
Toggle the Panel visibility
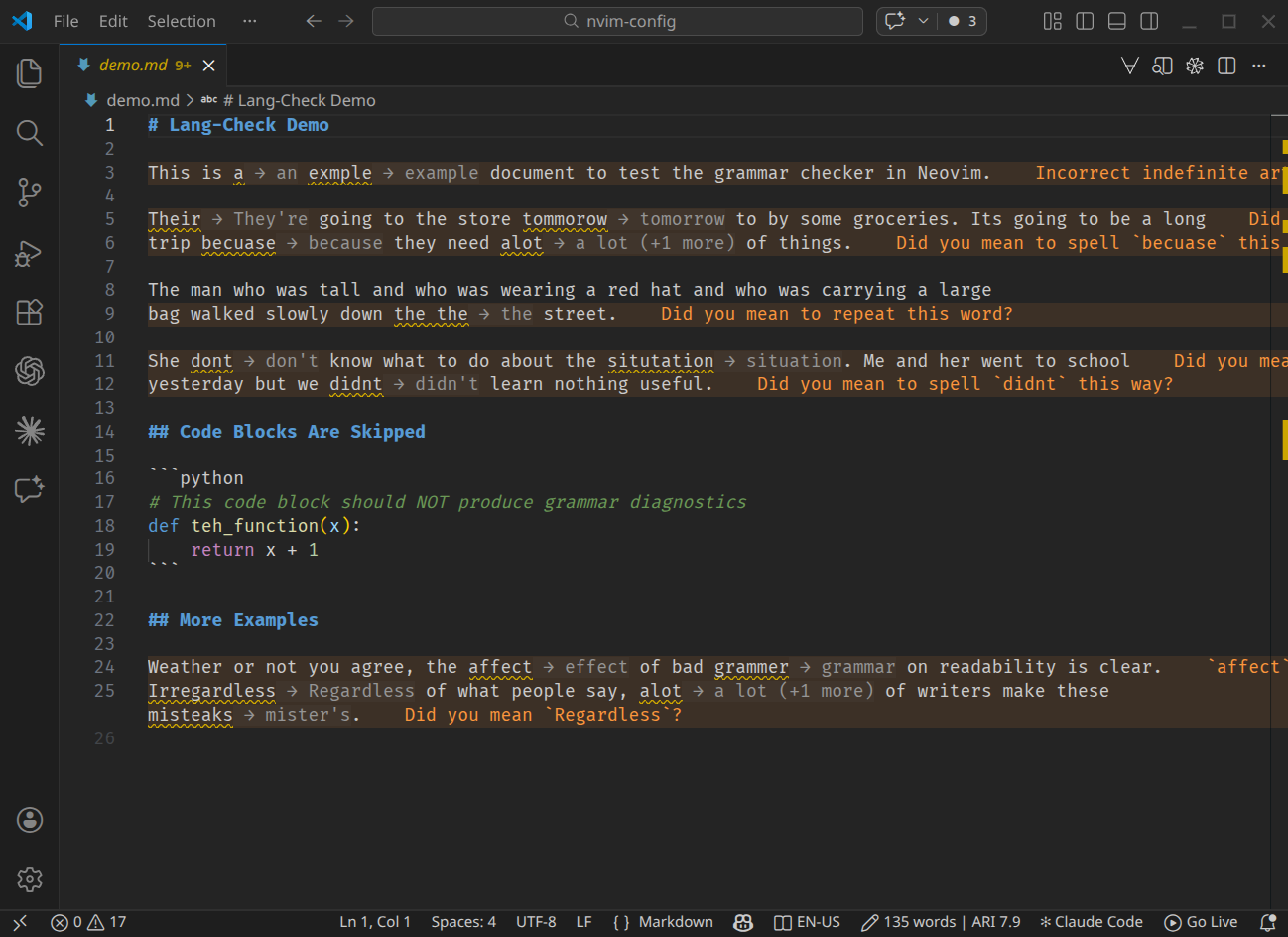[1117, 21]
